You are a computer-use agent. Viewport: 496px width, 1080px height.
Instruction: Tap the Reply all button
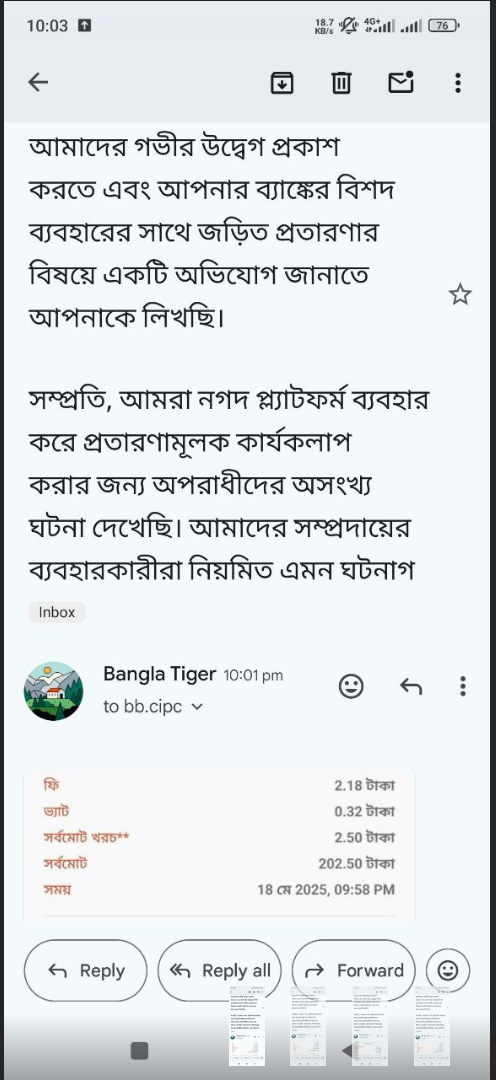tap(219, 970)
